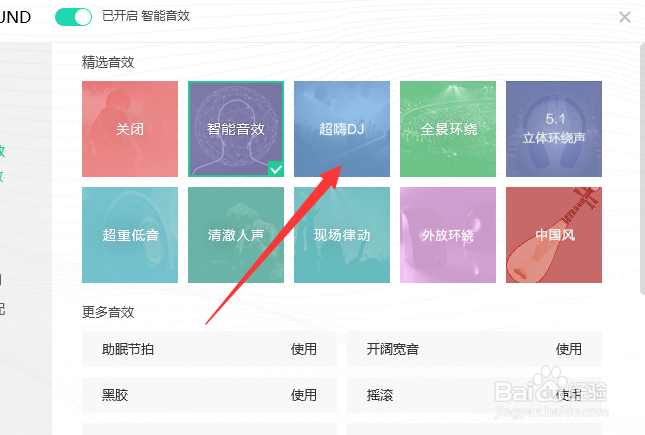This screenshot has height=435, width=645.
Task: Use the 摇滚 sound effect
Action: 568,395
